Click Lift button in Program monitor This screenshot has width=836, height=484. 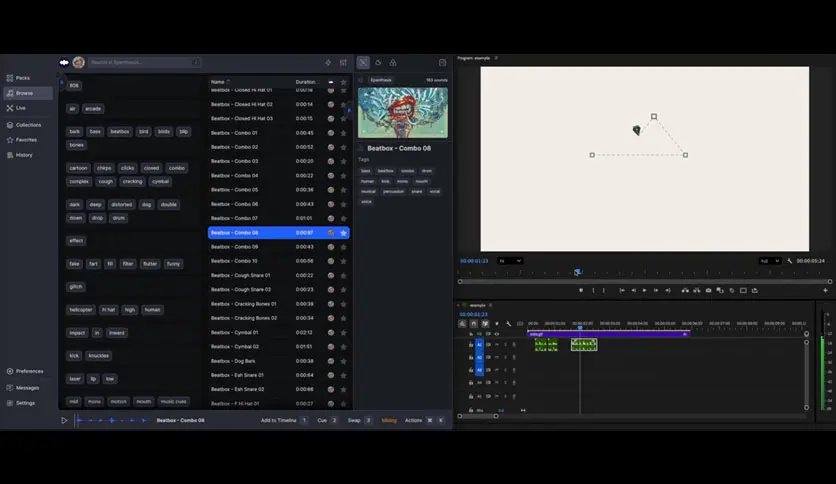(685, 291)
